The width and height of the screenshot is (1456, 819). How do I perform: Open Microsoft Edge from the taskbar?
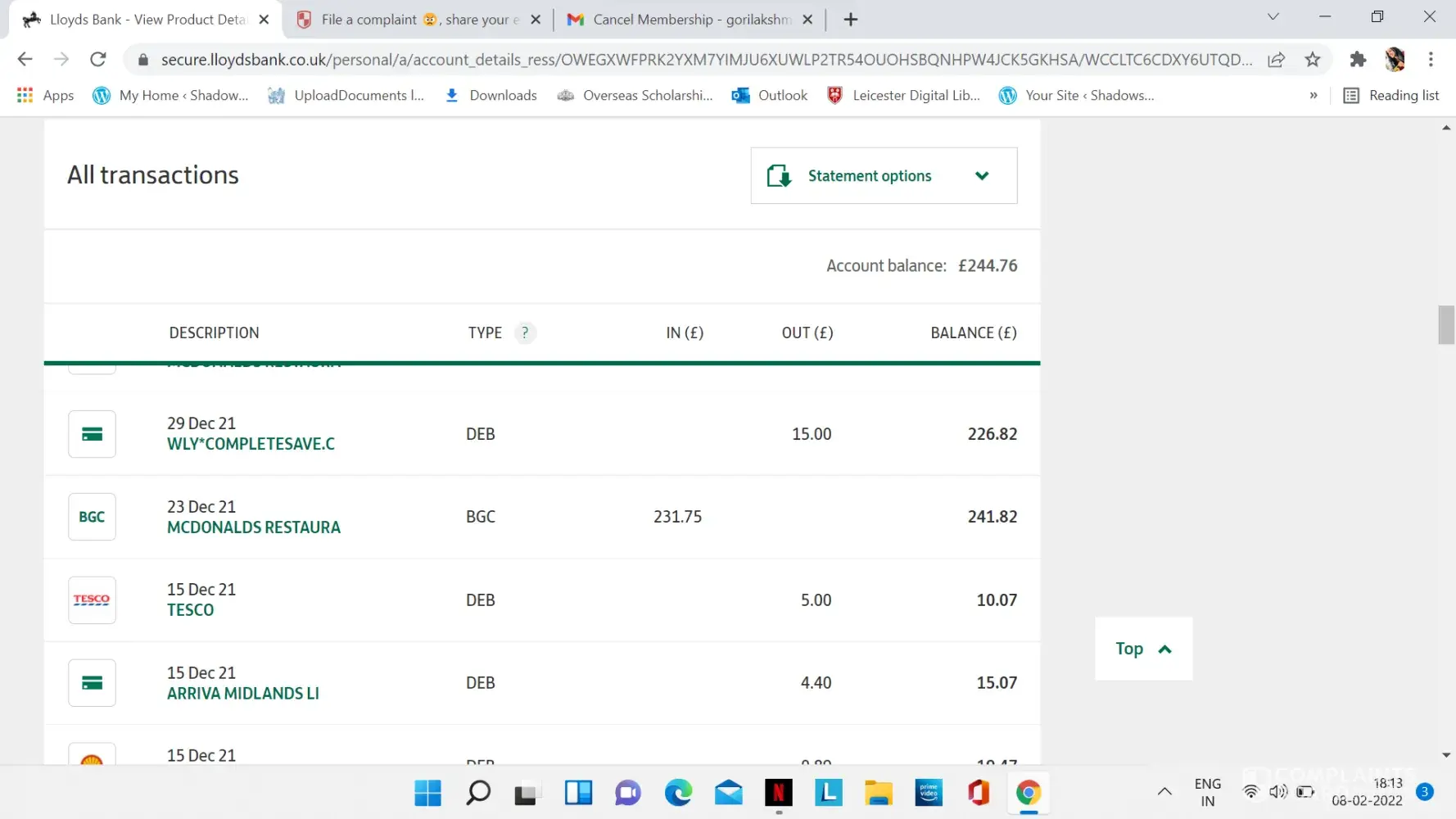pyautogui.click(x=678, y=793)
